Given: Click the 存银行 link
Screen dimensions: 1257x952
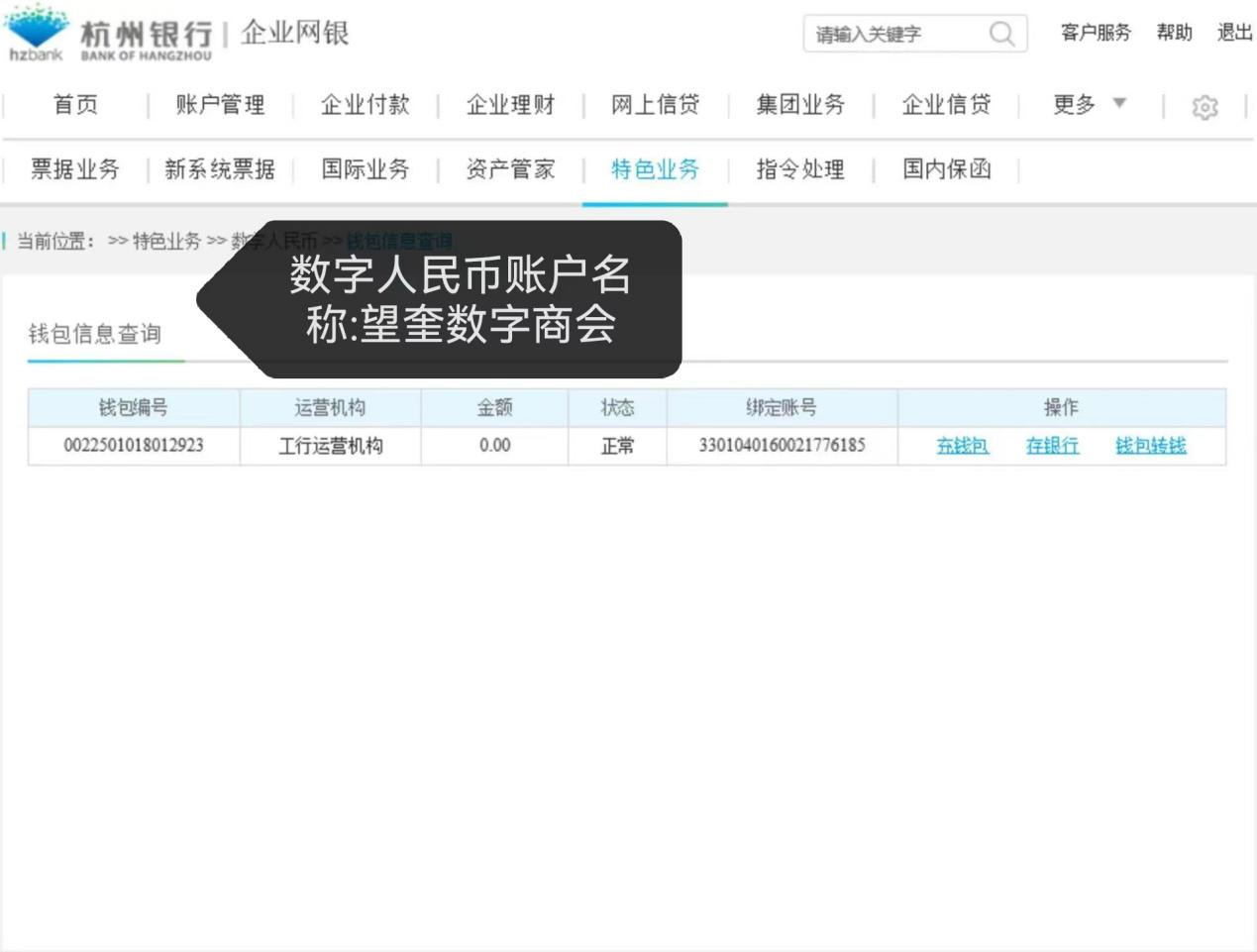Looking at the screenshot, I should pos(1052,446).
